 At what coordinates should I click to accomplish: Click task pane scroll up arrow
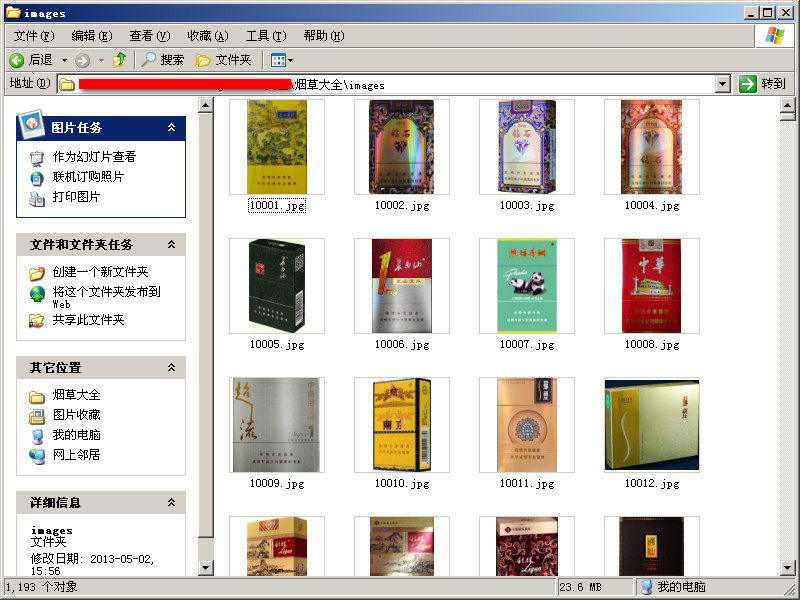pos(206,106)
